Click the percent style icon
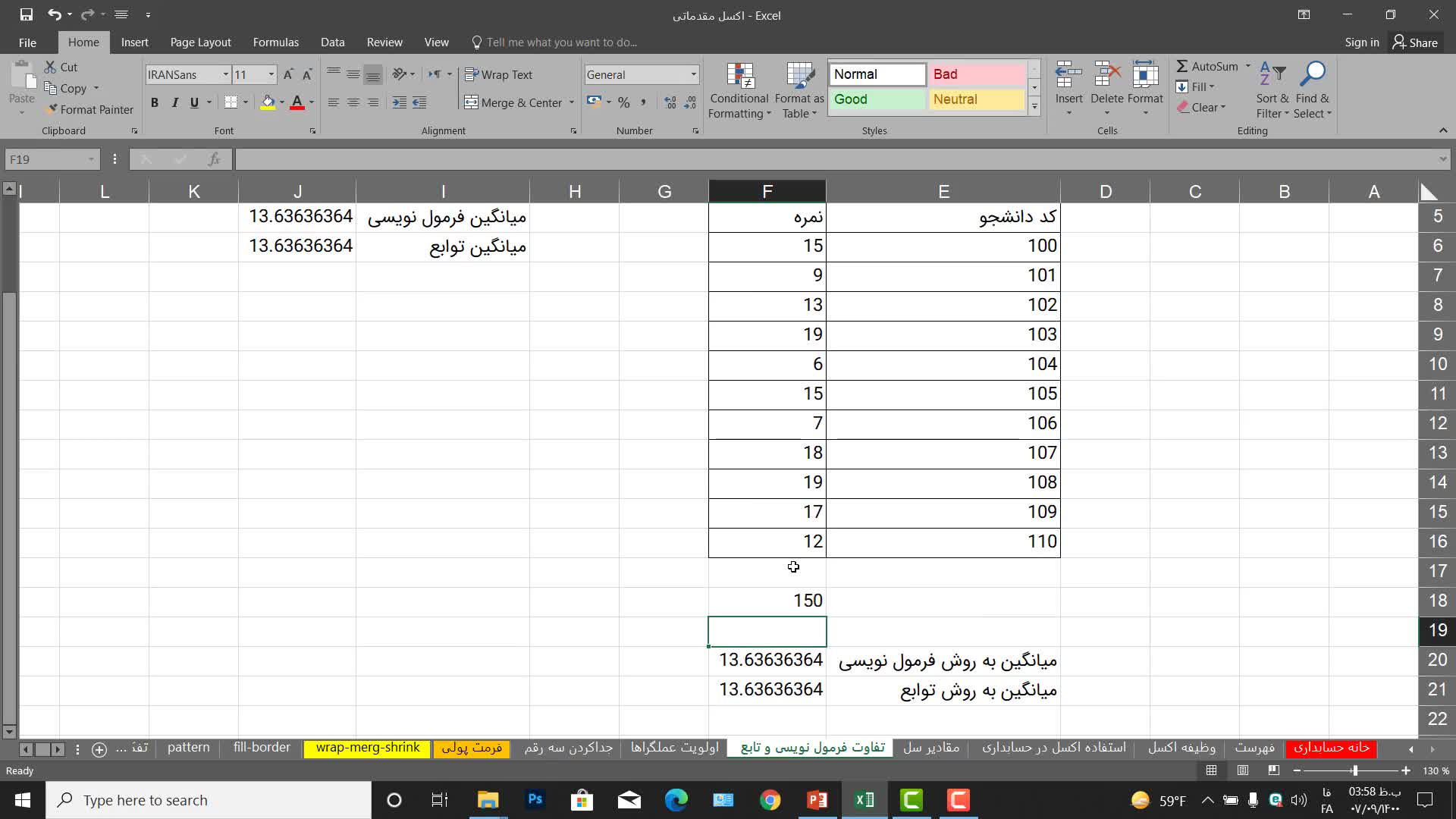The width and height of the screenshot is (1456, 819). [623, 102]
